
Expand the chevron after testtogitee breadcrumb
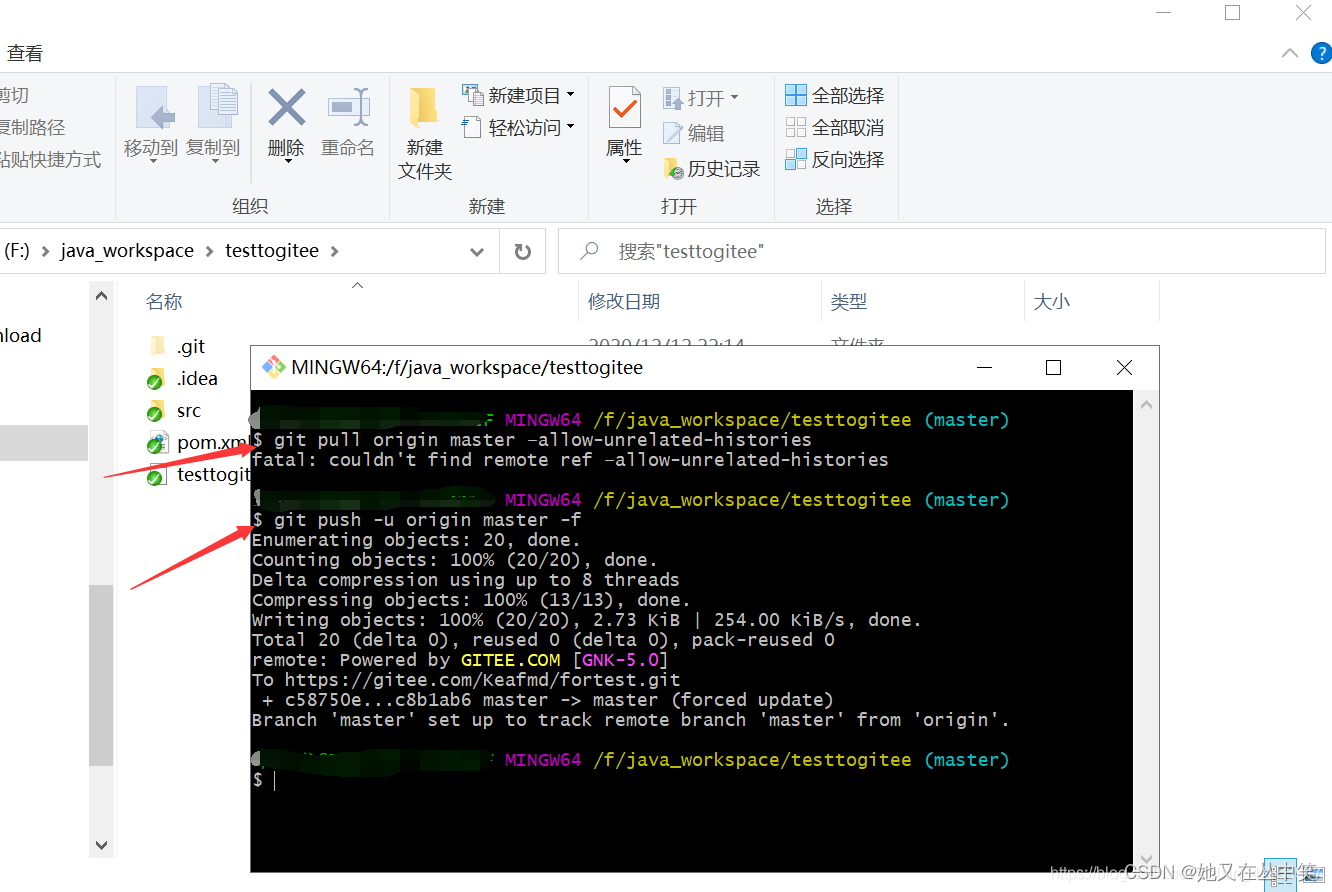click(x=335, y=251)
